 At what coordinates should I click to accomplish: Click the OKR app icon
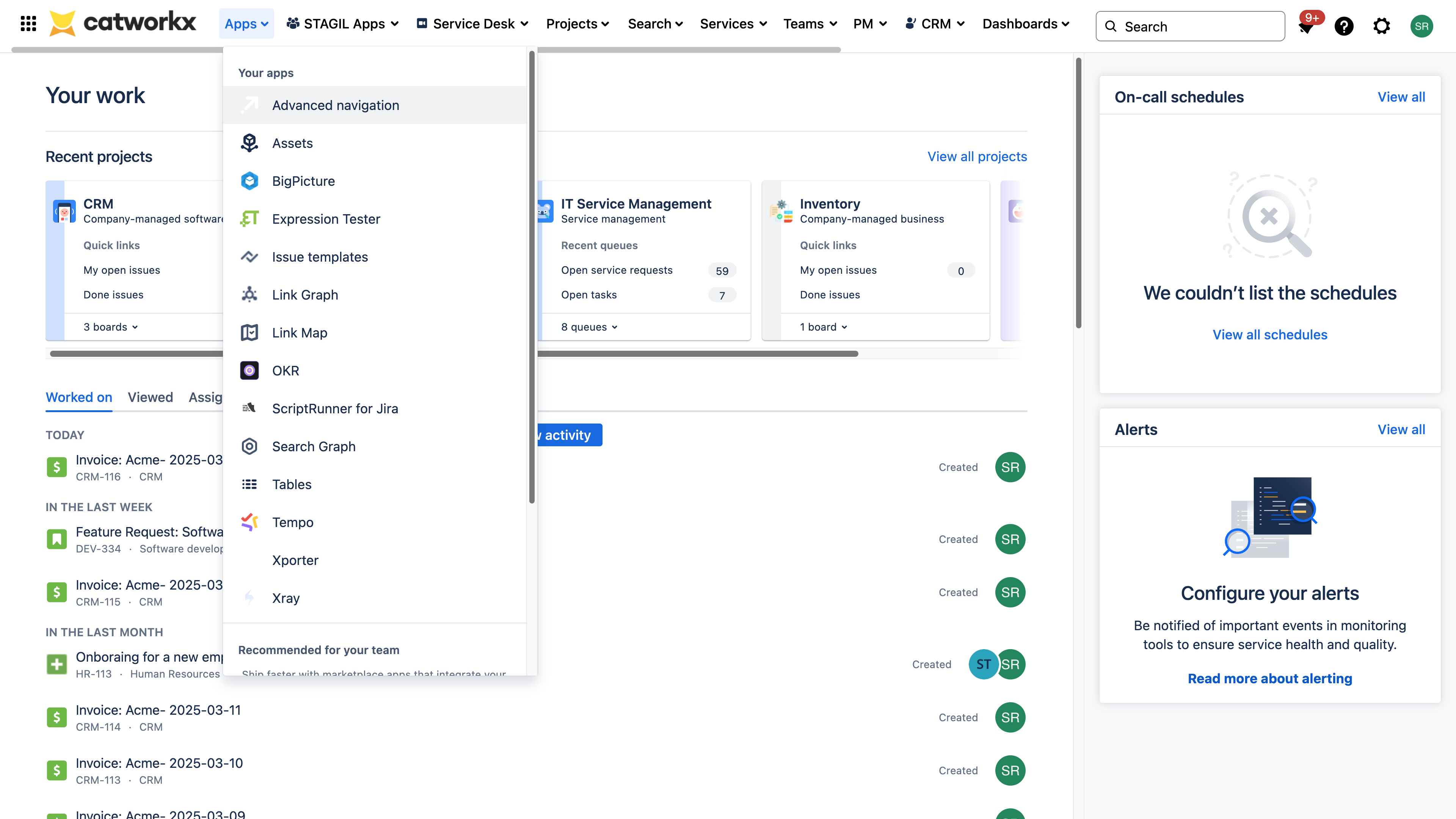coord(249,370)
